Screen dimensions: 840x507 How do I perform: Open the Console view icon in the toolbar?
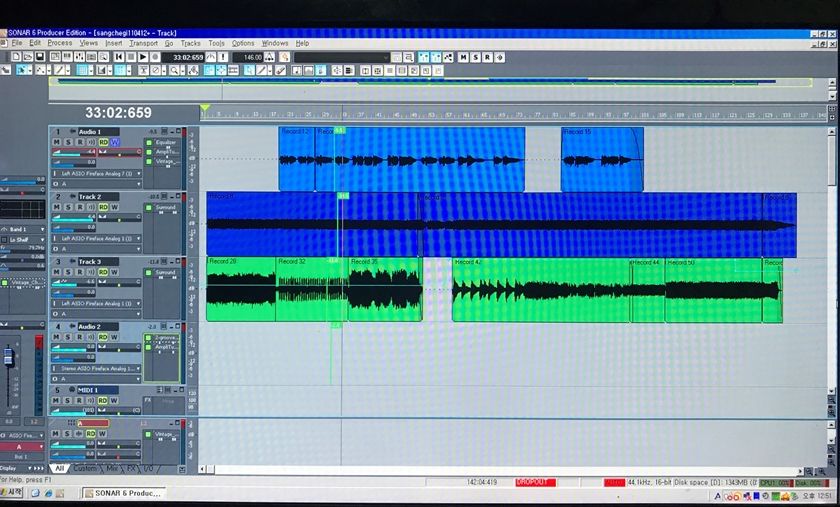click(x=79, y=57)
